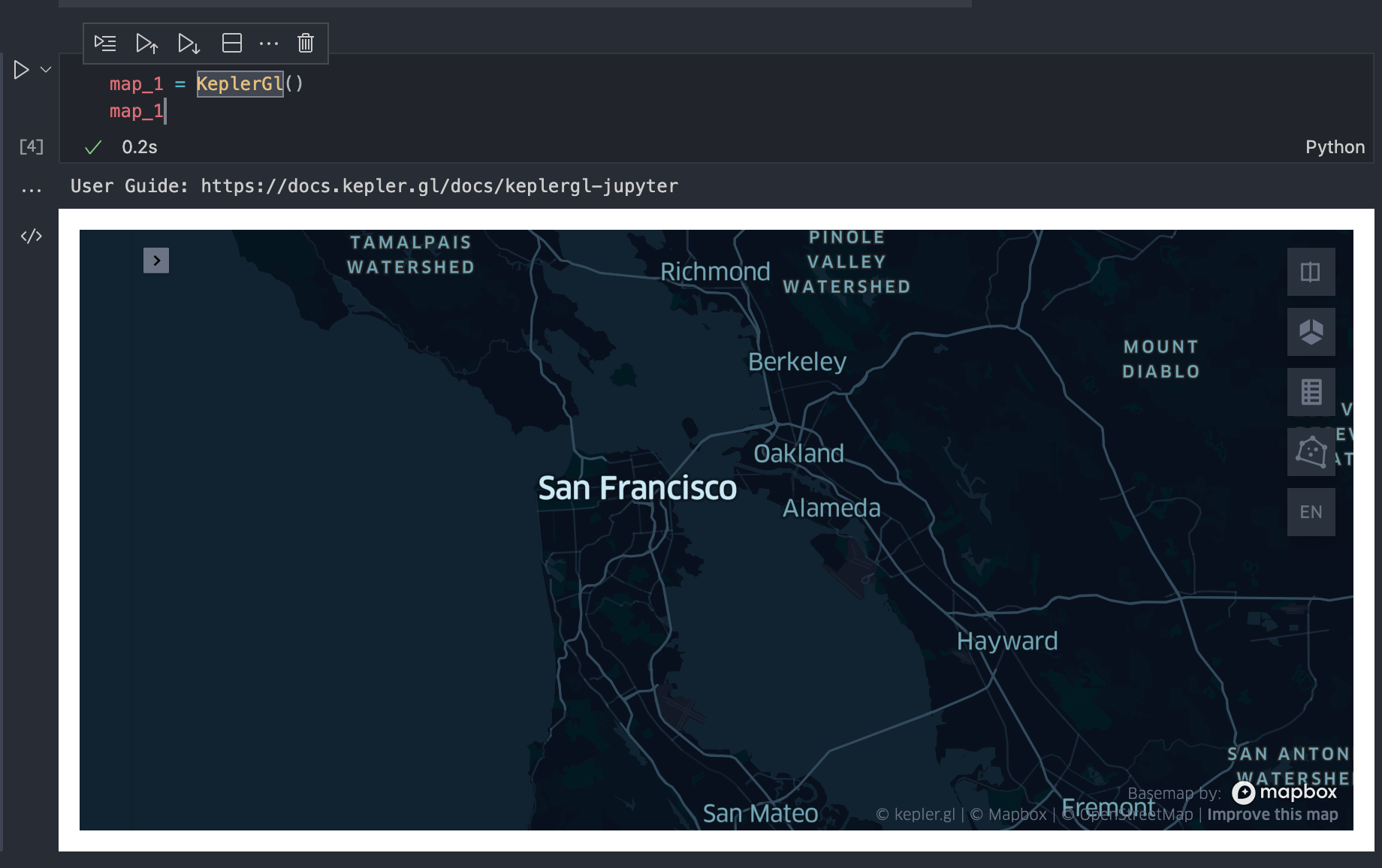Open the More Actions menu in cell toolbar
This screenshot has width=1382, height=868.
269,44
